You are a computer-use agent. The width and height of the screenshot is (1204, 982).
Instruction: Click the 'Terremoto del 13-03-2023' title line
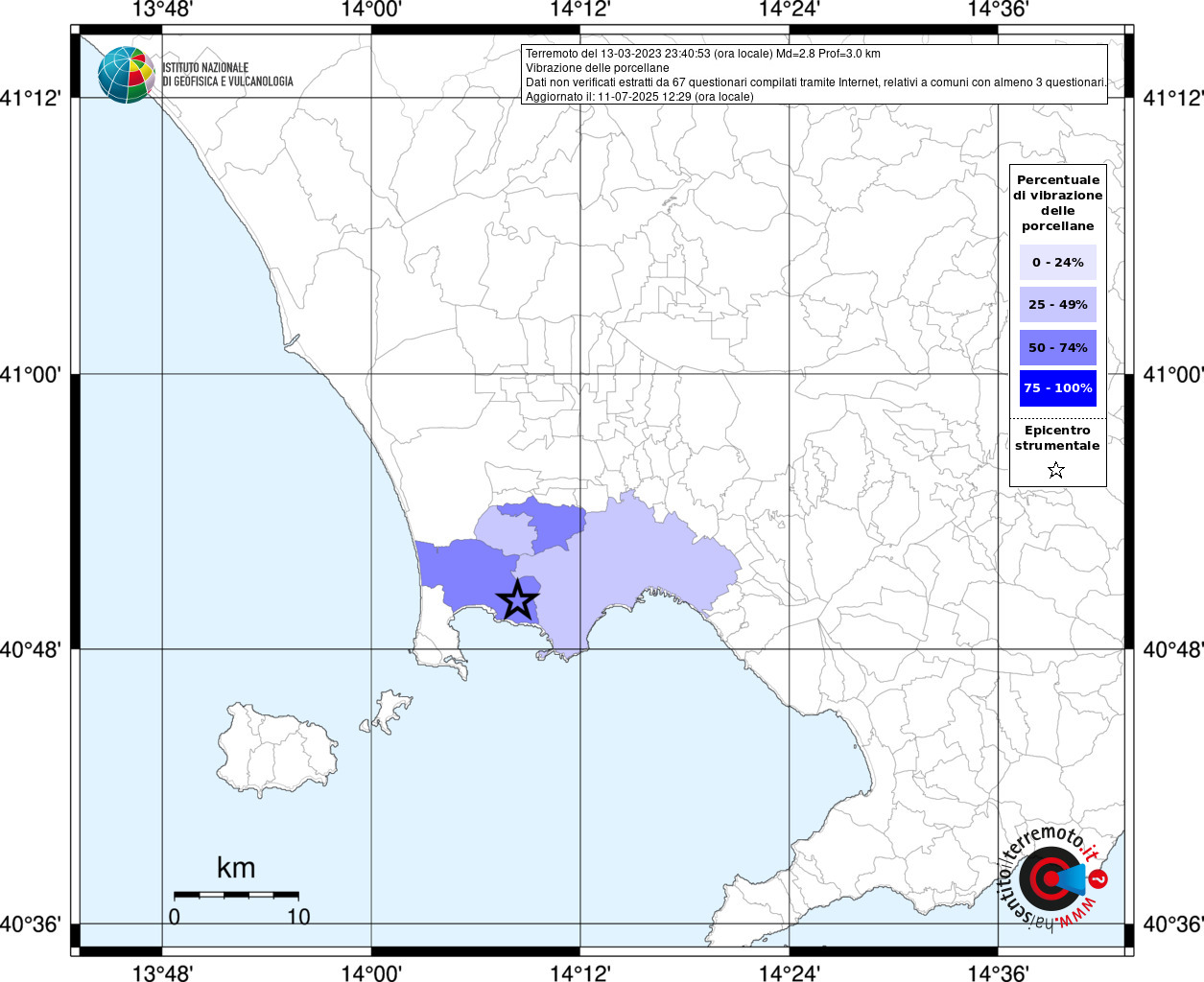(703, 54)
